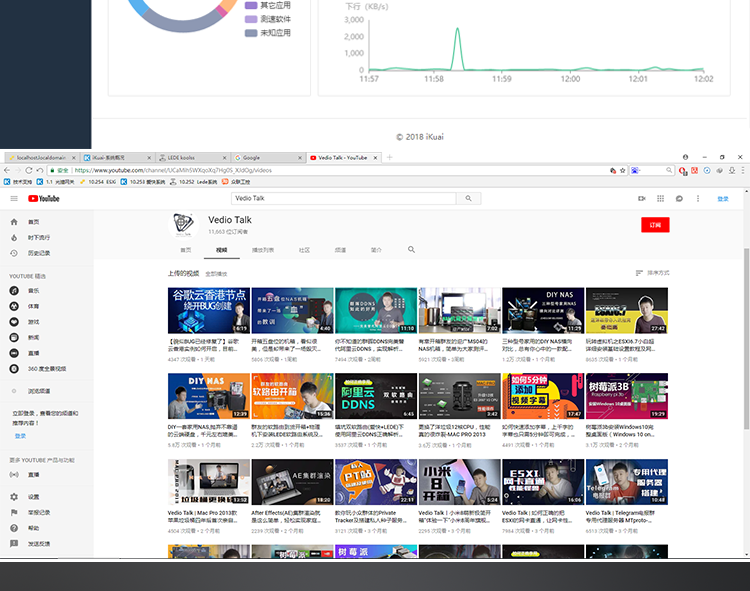Click red Opera-style extension icon
The width and height of the screenshot is (750, 591).
pos(683,170)
